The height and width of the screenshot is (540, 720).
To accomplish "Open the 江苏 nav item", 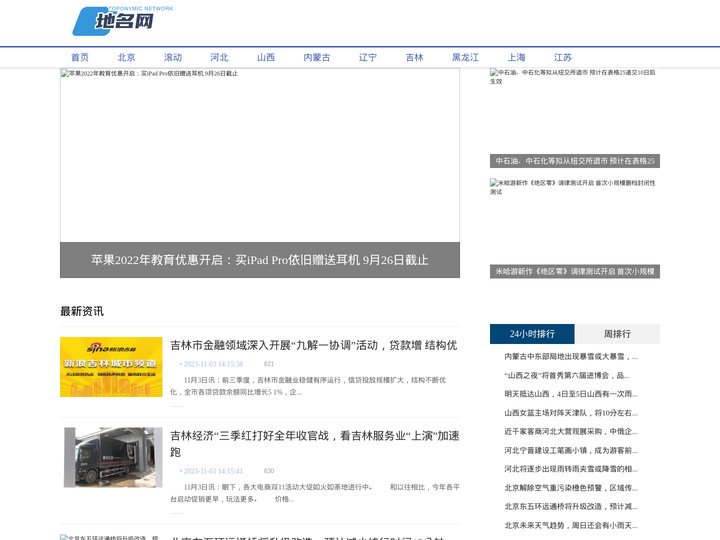I will [563, 57].
